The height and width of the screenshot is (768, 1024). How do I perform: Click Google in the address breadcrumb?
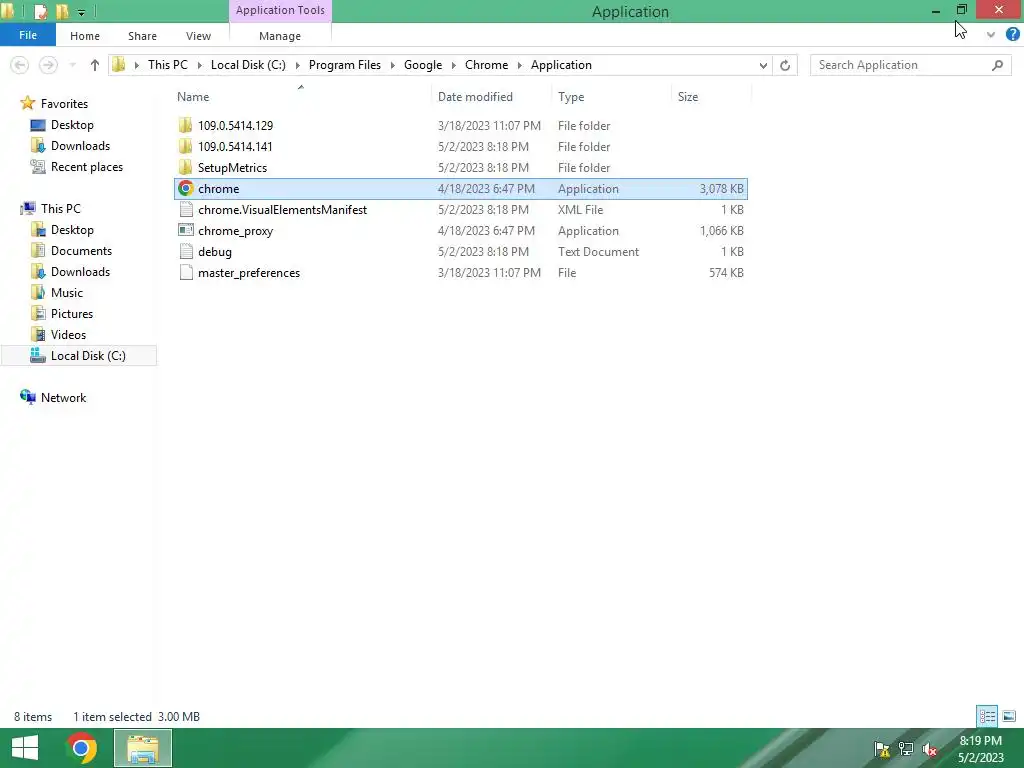(423, 65)
